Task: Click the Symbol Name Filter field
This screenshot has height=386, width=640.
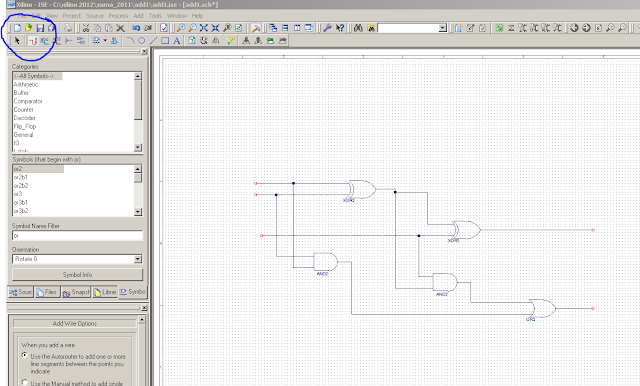Action: click(x=78, y=235)
